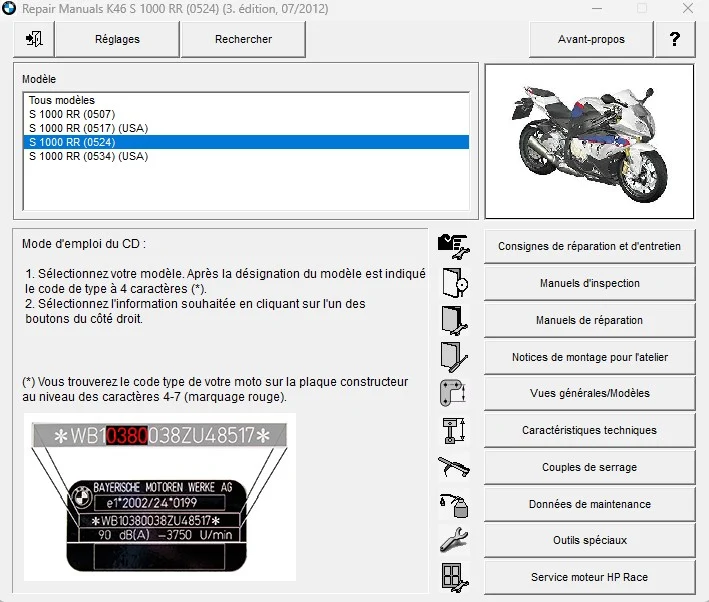Screen dimensions: 709x602
Task: Minimize the Repair Manuals window
Action: (x=597, y=8)
